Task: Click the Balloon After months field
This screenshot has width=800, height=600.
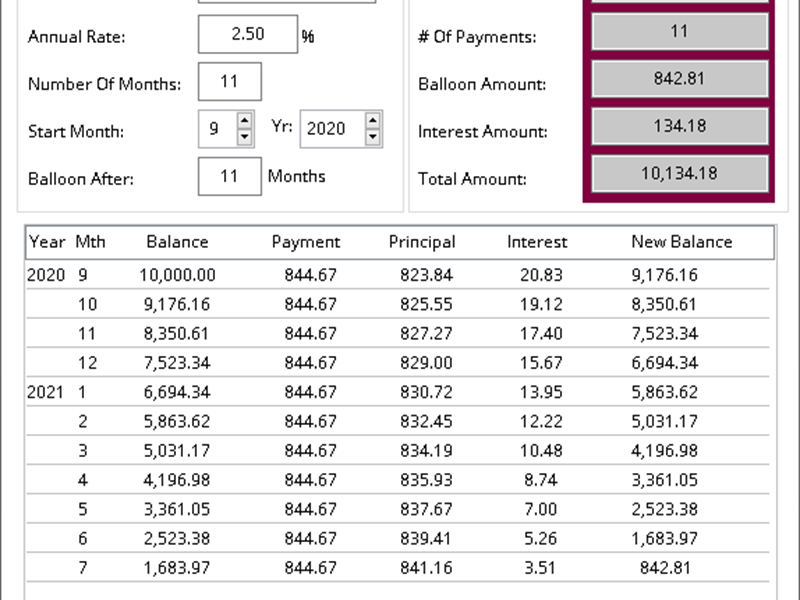Action: click(231, 176)
